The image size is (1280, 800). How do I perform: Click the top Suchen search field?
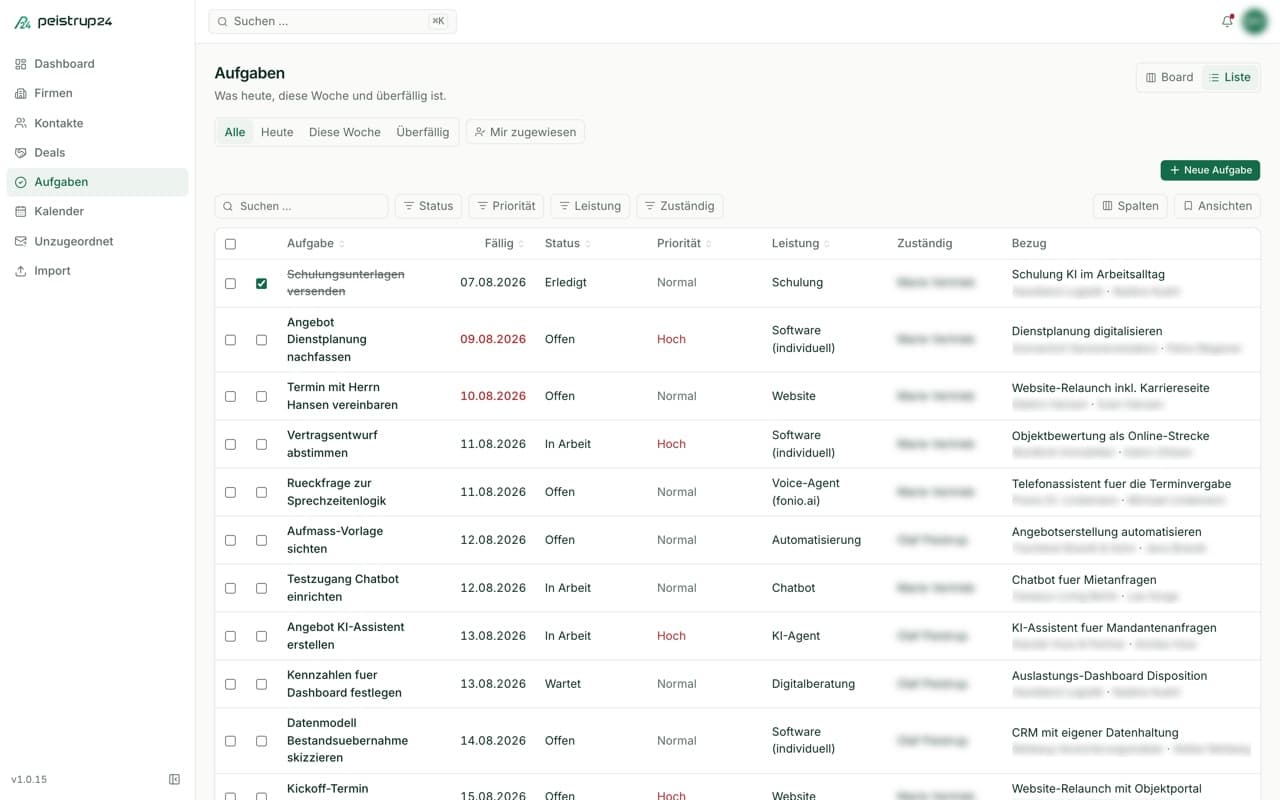332,21
